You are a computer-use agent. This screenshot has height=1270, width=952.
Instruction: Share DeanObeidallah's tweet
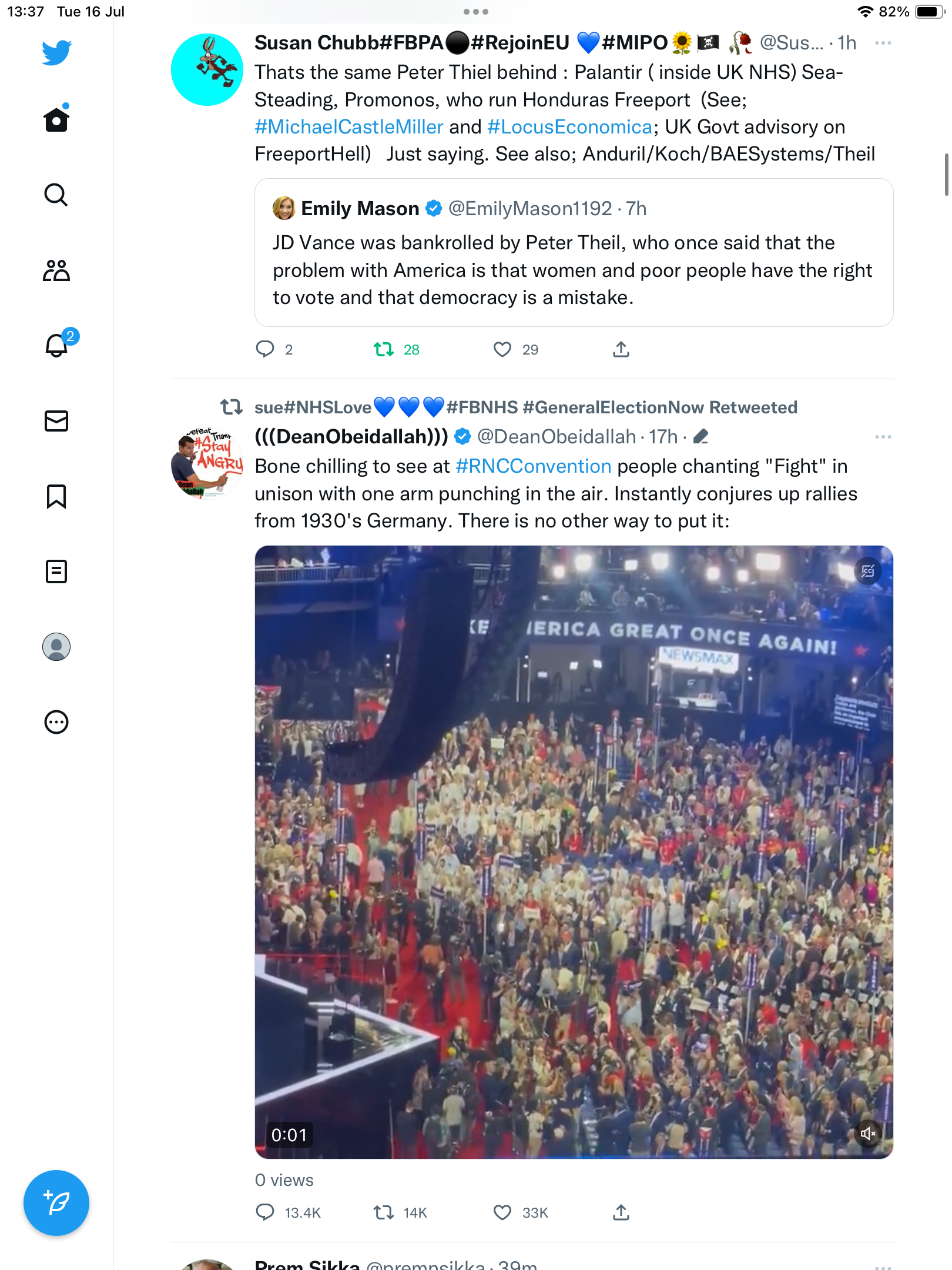(621, 1213)
